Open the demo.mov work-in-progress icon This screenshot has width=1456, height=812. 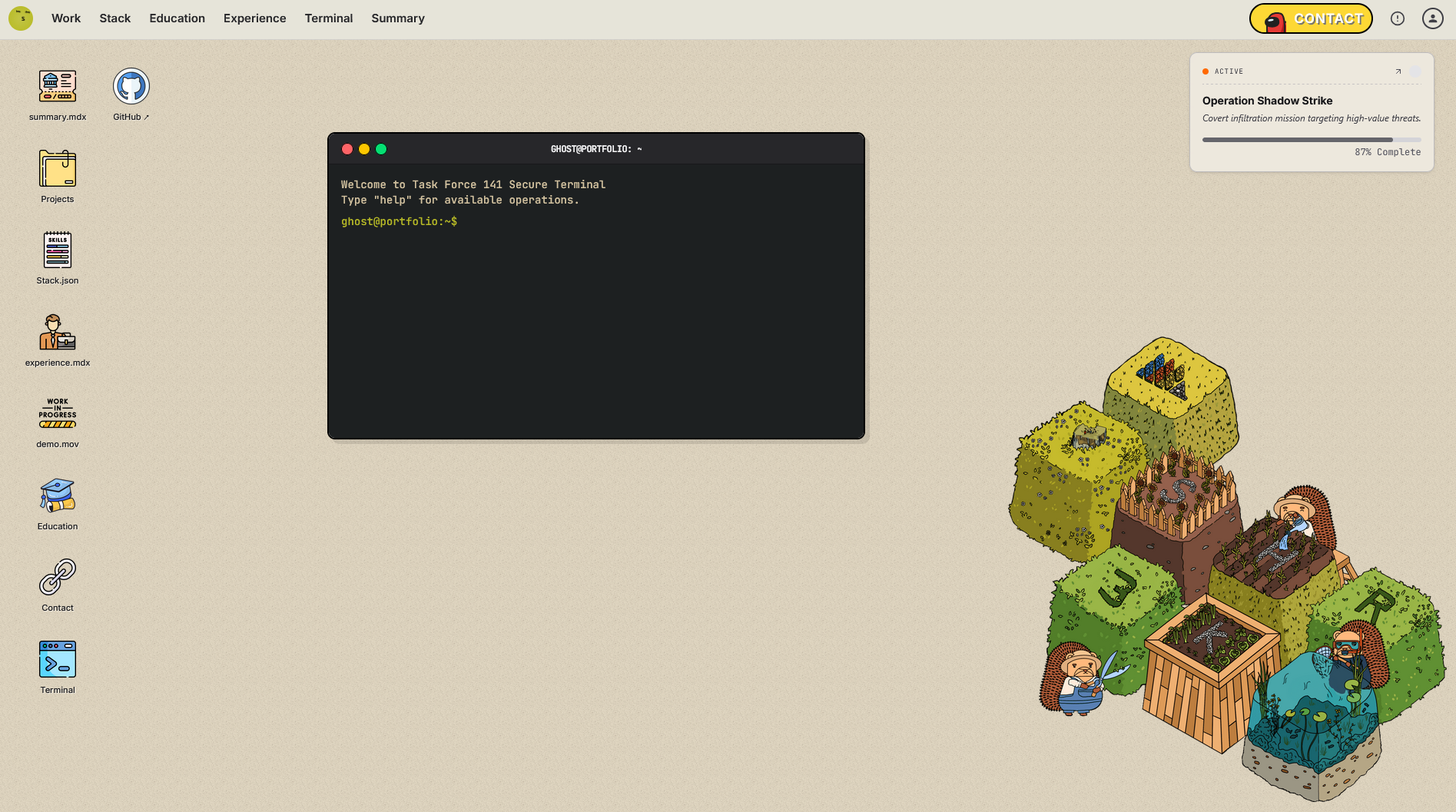[58, 414]
